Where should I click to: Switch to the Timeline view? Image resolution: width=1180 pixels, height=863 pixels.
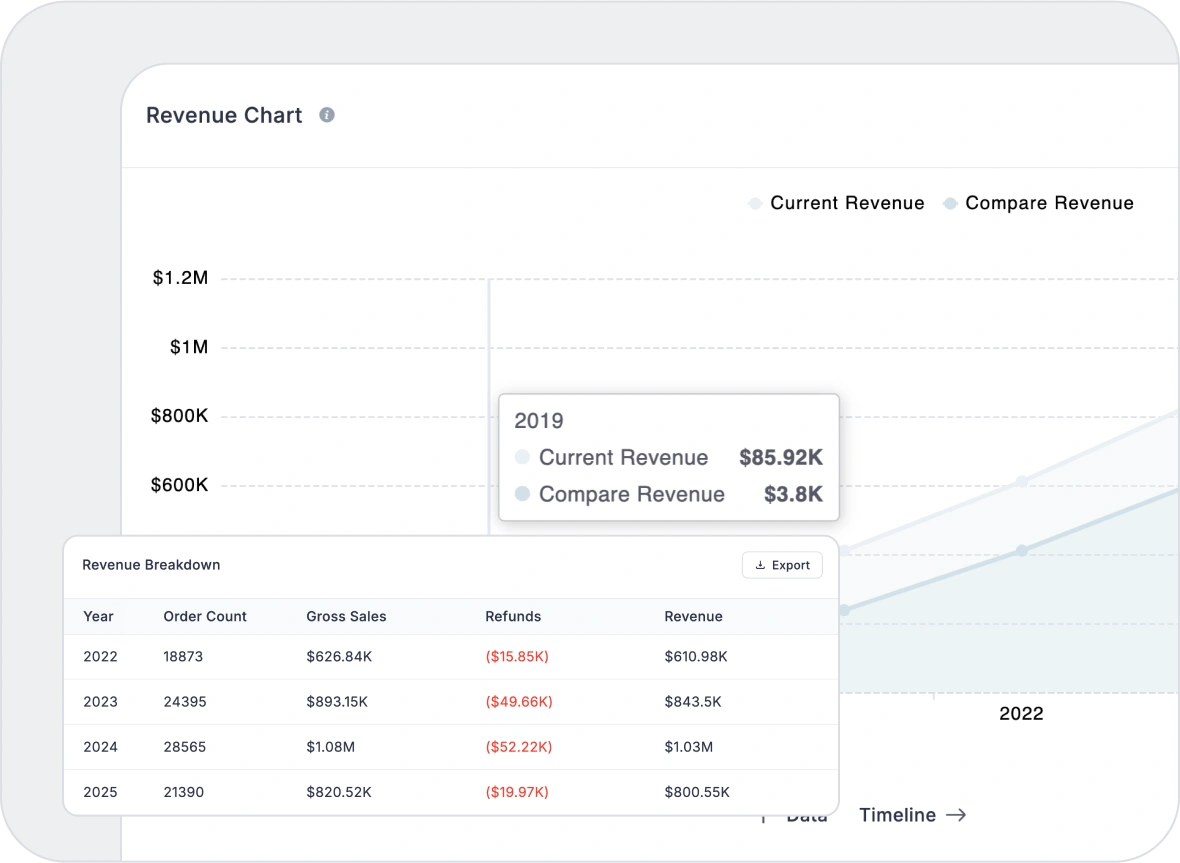[x=898, y=815]
